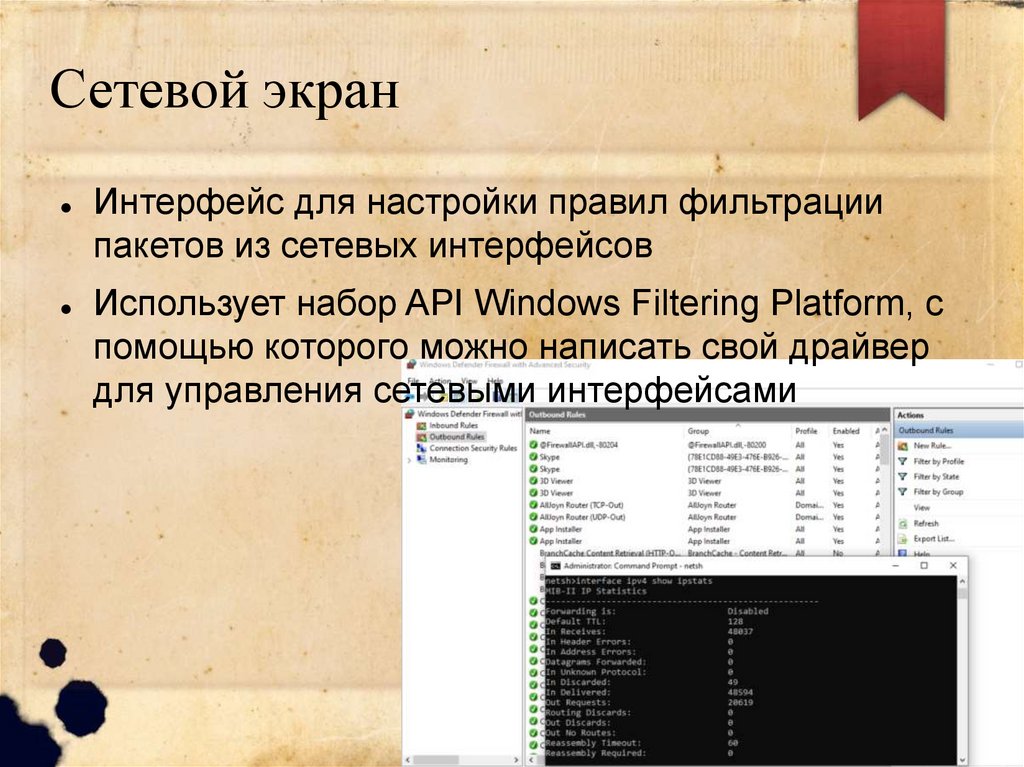Click the 48037 In Receives value
Image resolution: width=1024 pixels, height=767 pixels.
pos(740,632)
